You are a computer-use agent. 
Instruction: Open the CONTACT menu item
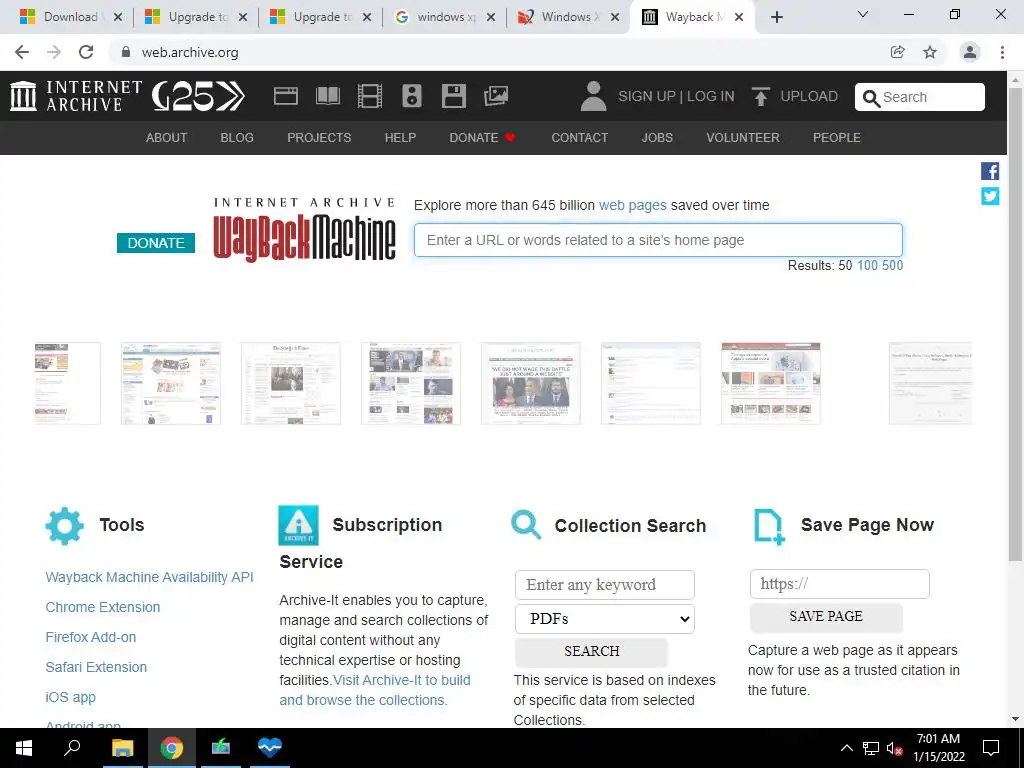pos(580,138)
